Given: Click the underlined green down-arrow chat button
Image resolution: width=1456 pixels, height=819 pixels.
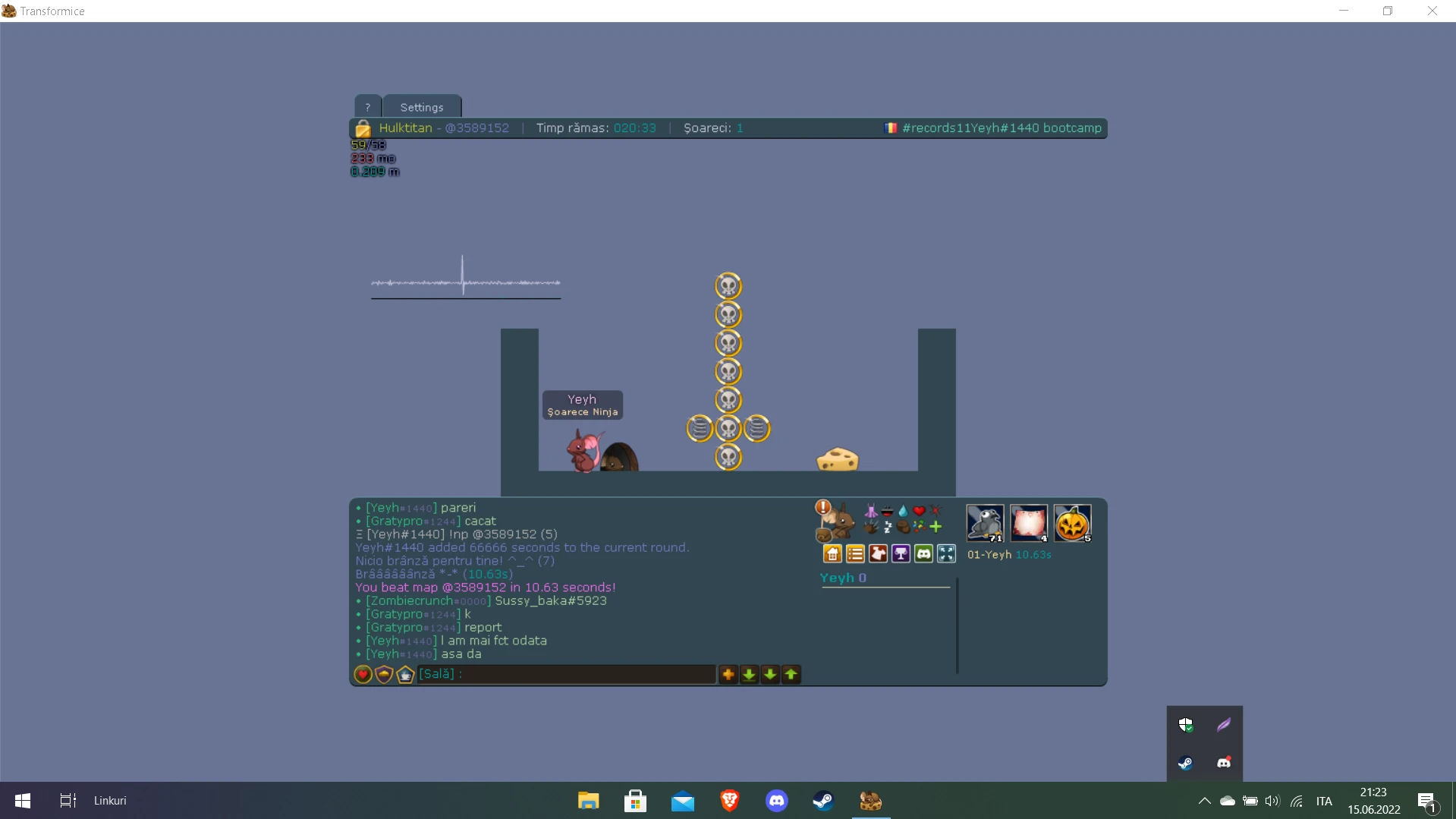Looking at the screenshot, I should (x=749, y=674).
